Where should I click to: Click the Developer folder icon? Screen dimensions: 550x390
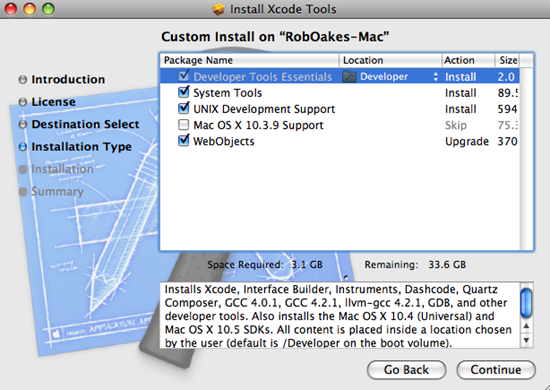349,76
